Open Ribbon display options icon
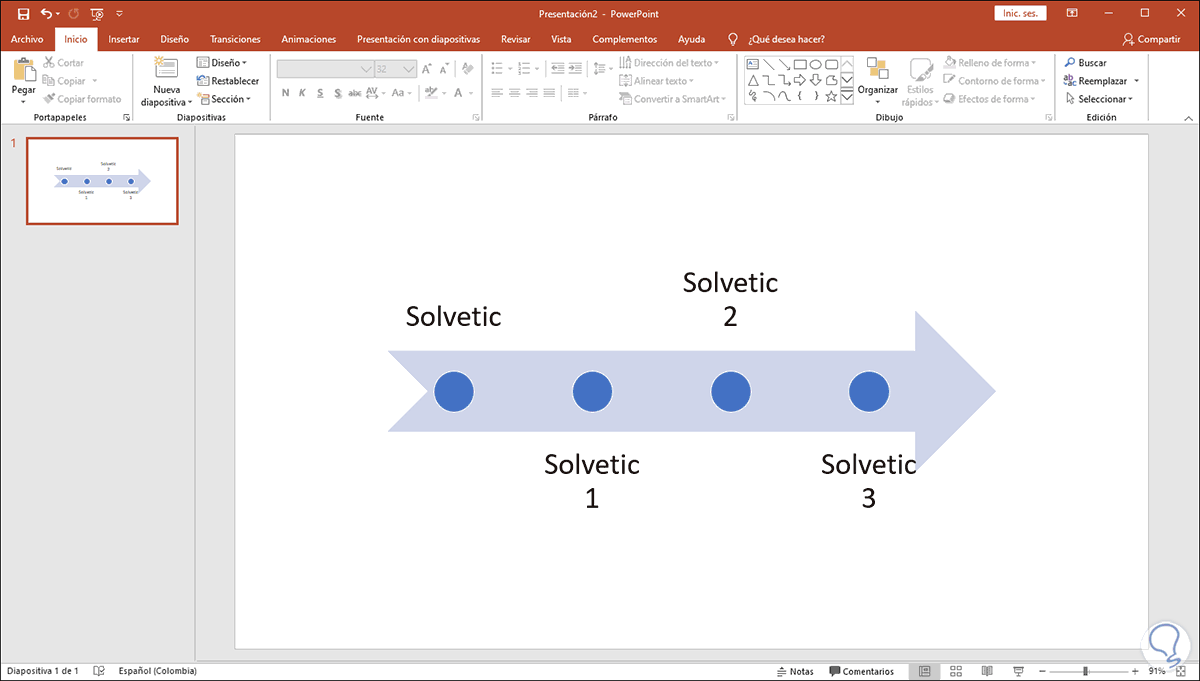Screen dimensions: 1200x681 point(1072,14)
